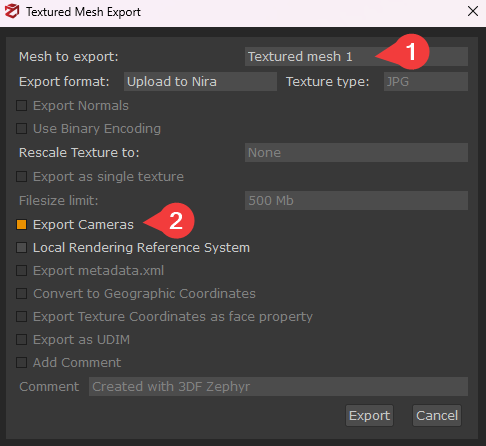Check the Add Comment checkbox

(x=22, y=363)
